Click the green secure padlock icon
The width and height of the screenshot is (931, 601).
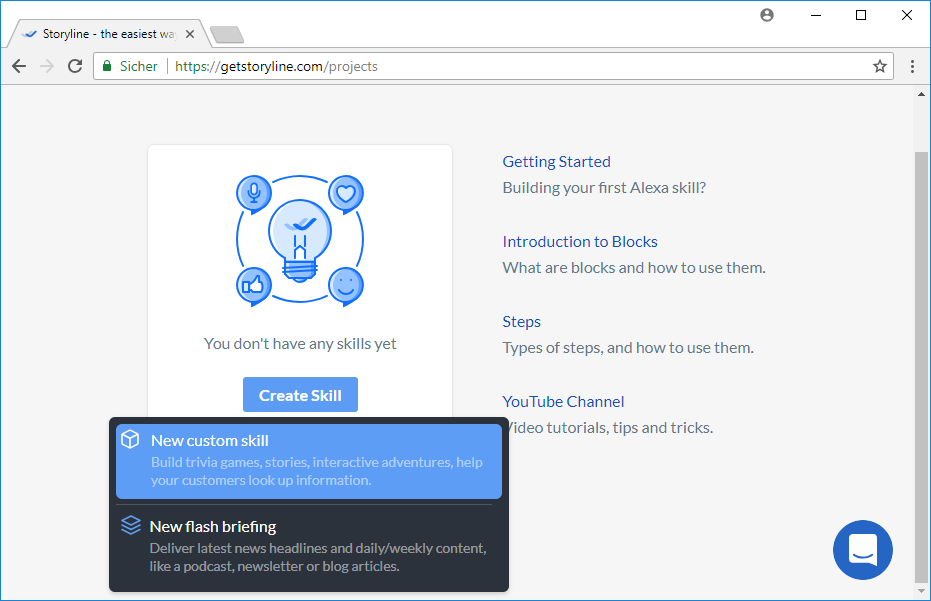click(x=106, y=66)
